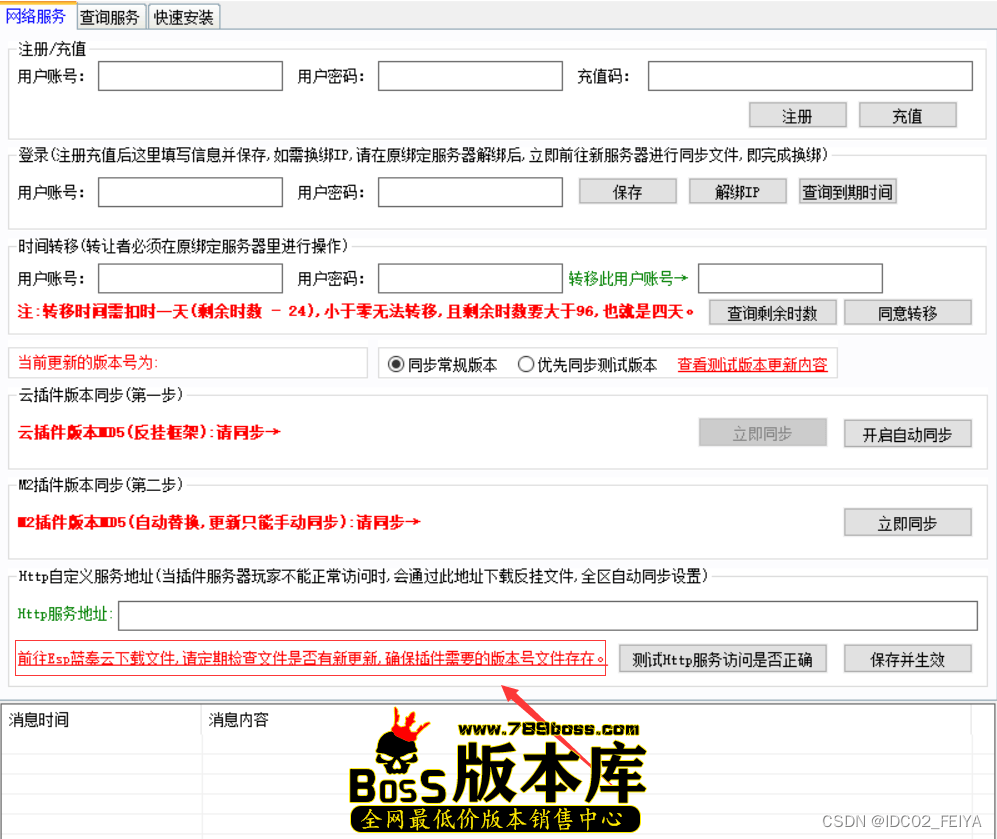Screen dimensions: 997x839
Task: Click the 查询剩余时数 button
Action: 772,313
